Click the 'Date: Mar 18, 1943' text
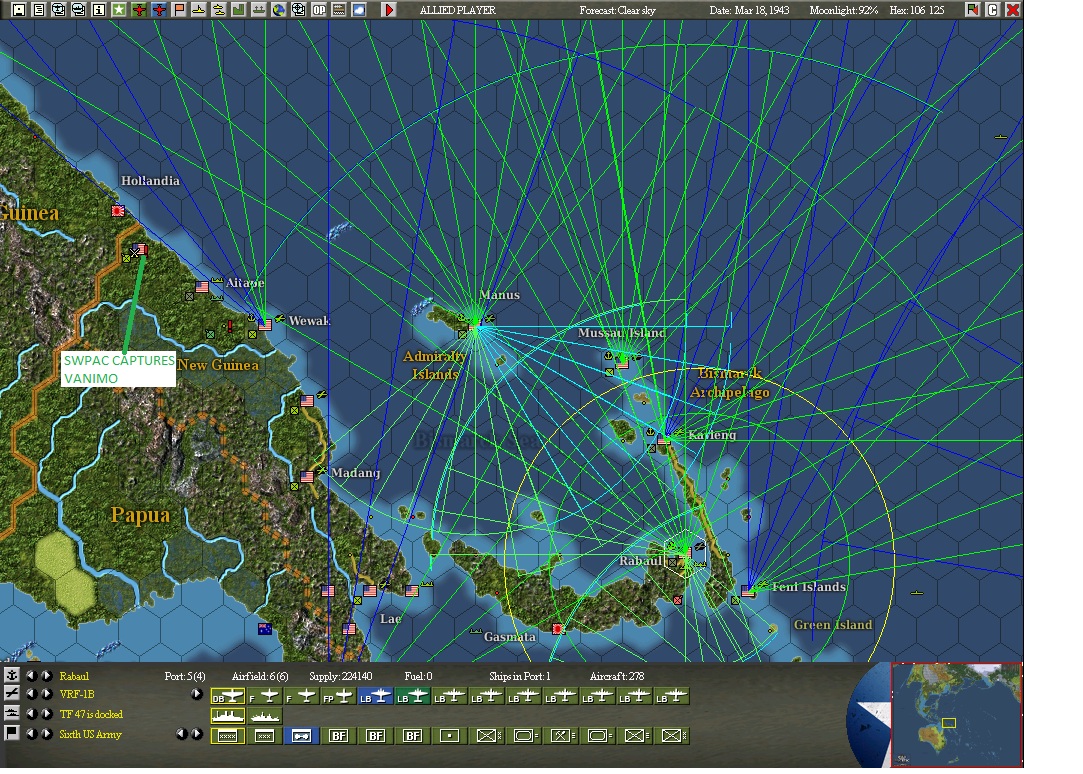The image size is (1083, 774). (749, 10)
